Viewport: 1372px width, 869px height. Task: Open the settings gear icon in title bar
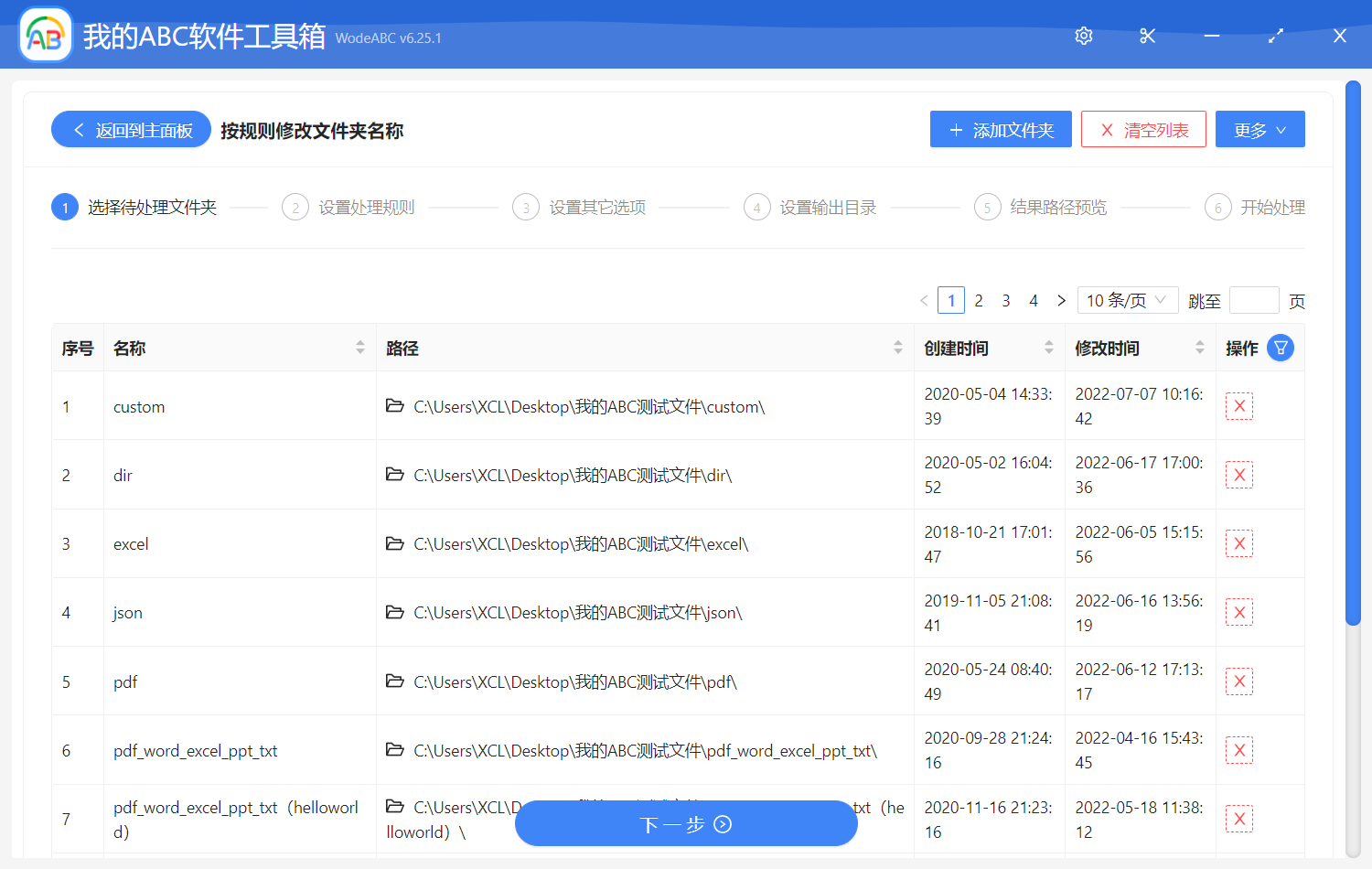tap(1083, 36)
